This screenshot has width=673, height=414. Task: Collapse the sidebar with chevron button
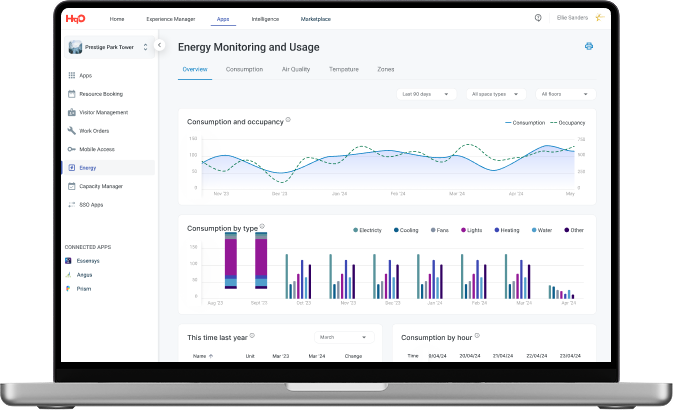click(160, 45)
